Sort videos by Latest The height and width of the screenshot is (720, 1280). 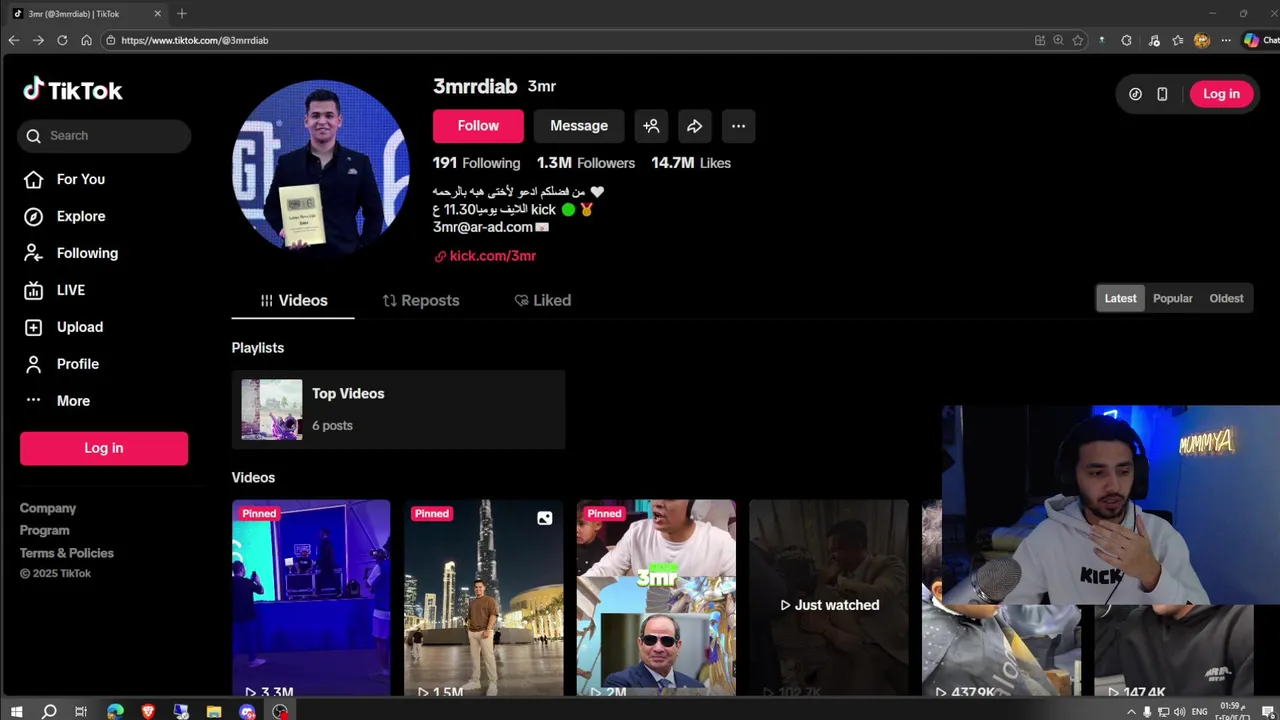(1120, 298)
